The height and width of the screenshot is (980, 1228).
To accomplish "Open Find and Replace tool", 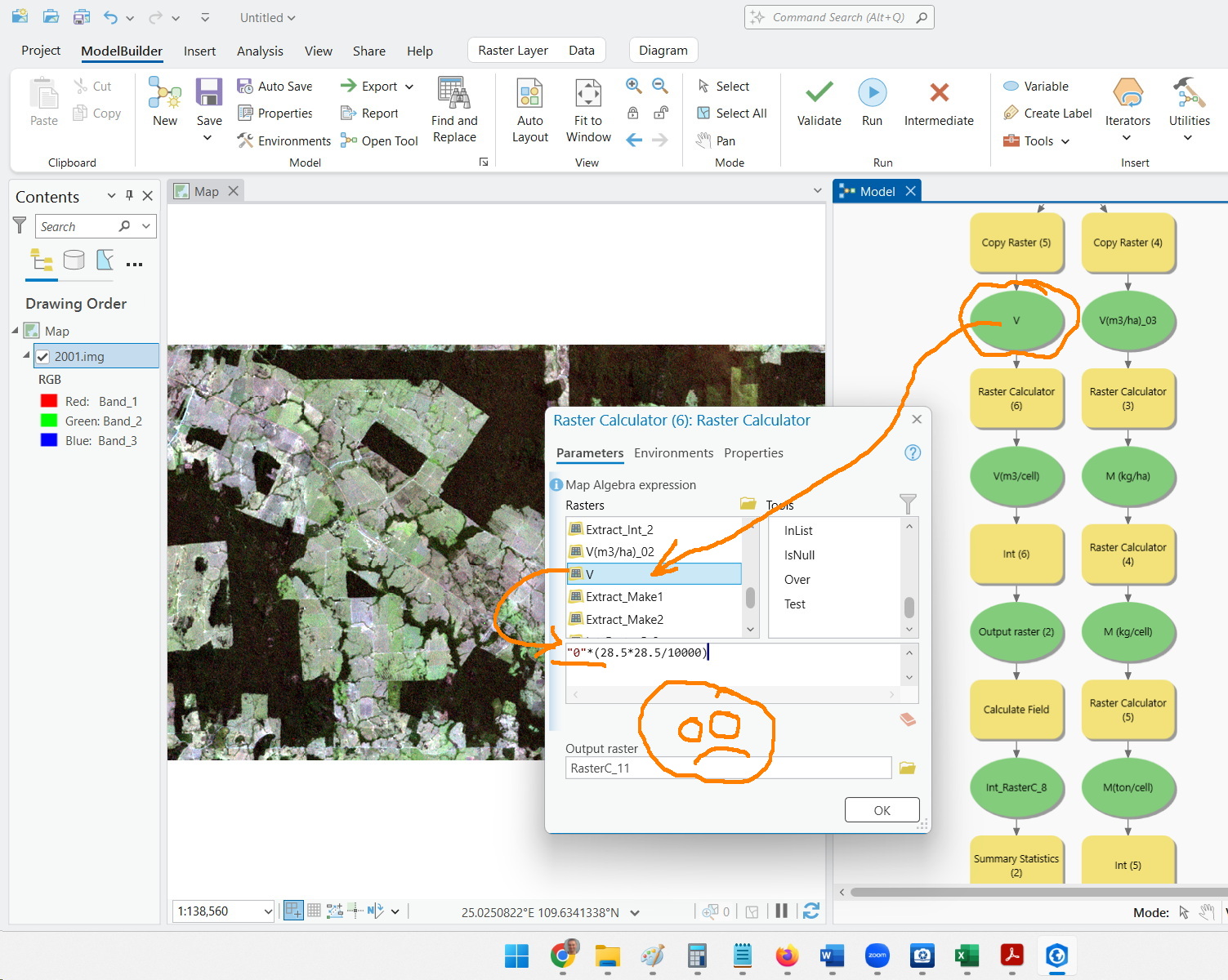I will (x=454, y=110).
